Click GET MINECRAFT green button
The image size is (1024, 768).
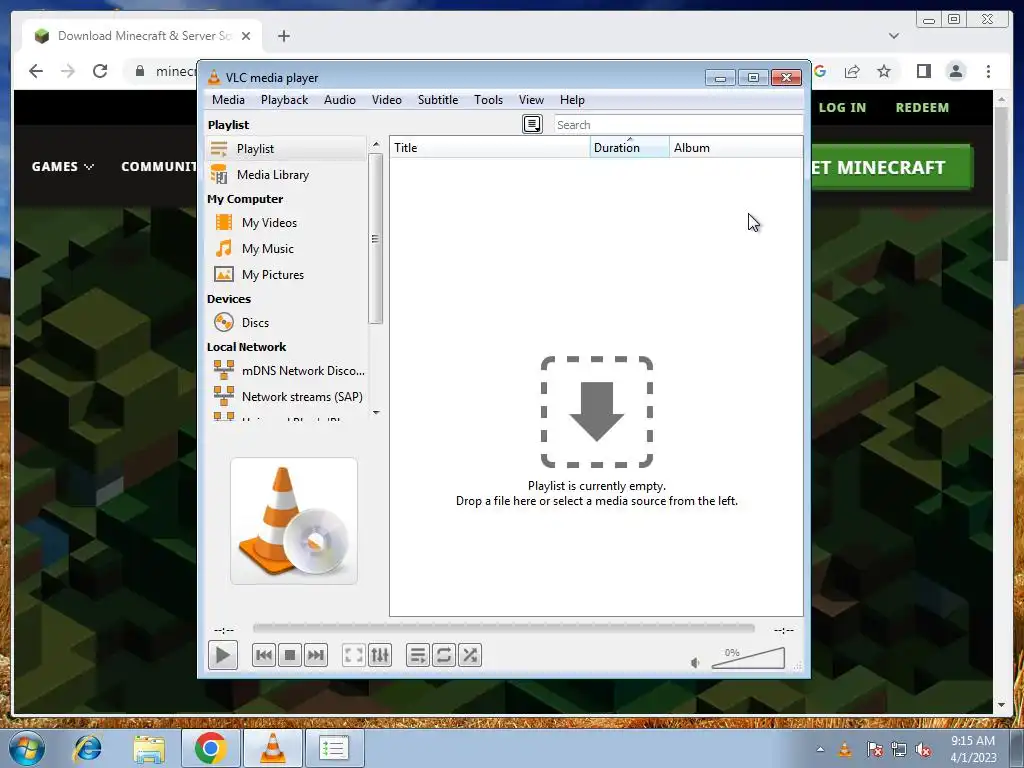click(892, 168)
